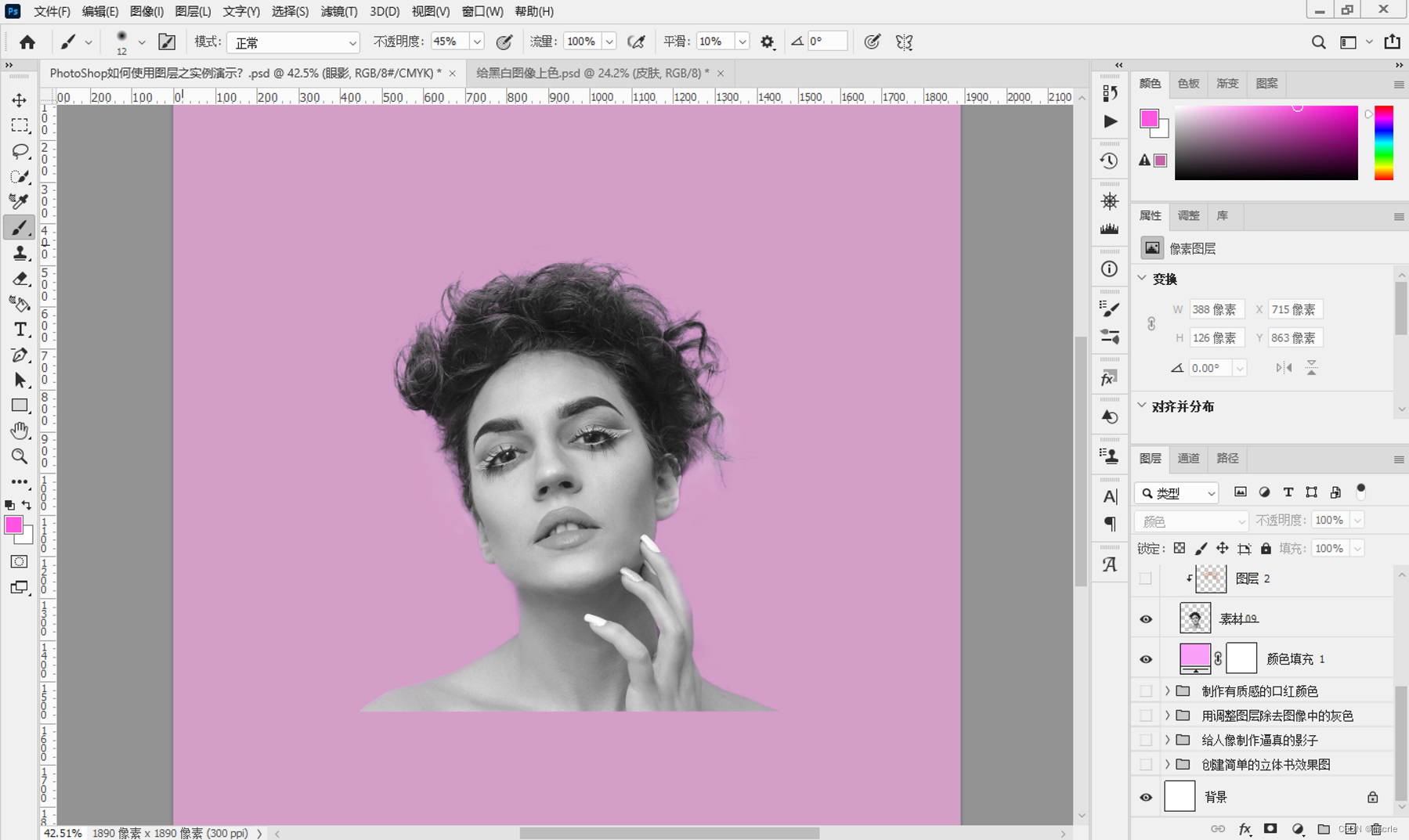Toggle Quick Mask mode icon
This screenshot has width=1409, height=840.
[x=20, y=561]
